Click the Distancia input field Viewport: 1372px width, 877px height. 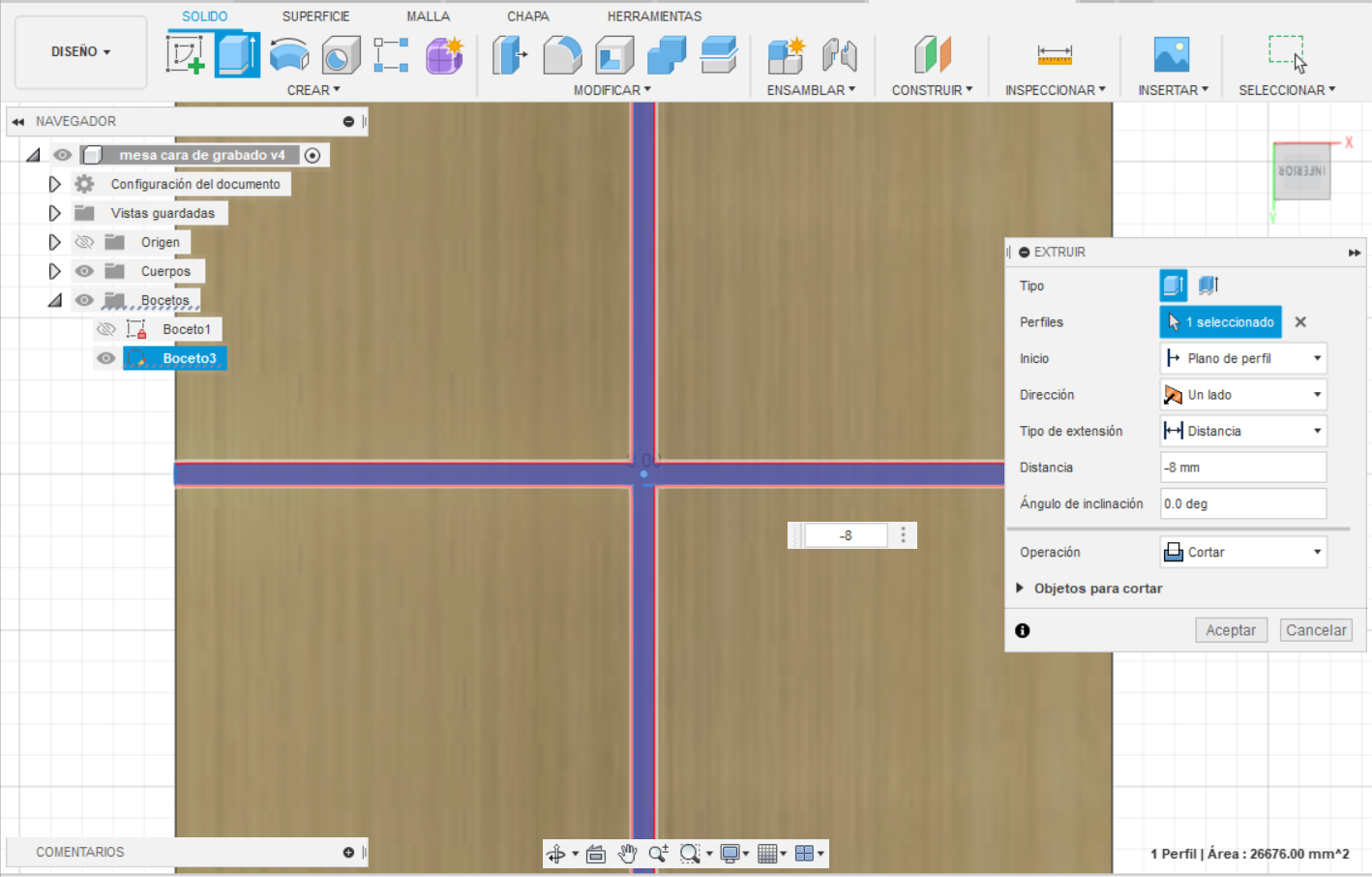pyautogui.click(x=1243, y=468)
